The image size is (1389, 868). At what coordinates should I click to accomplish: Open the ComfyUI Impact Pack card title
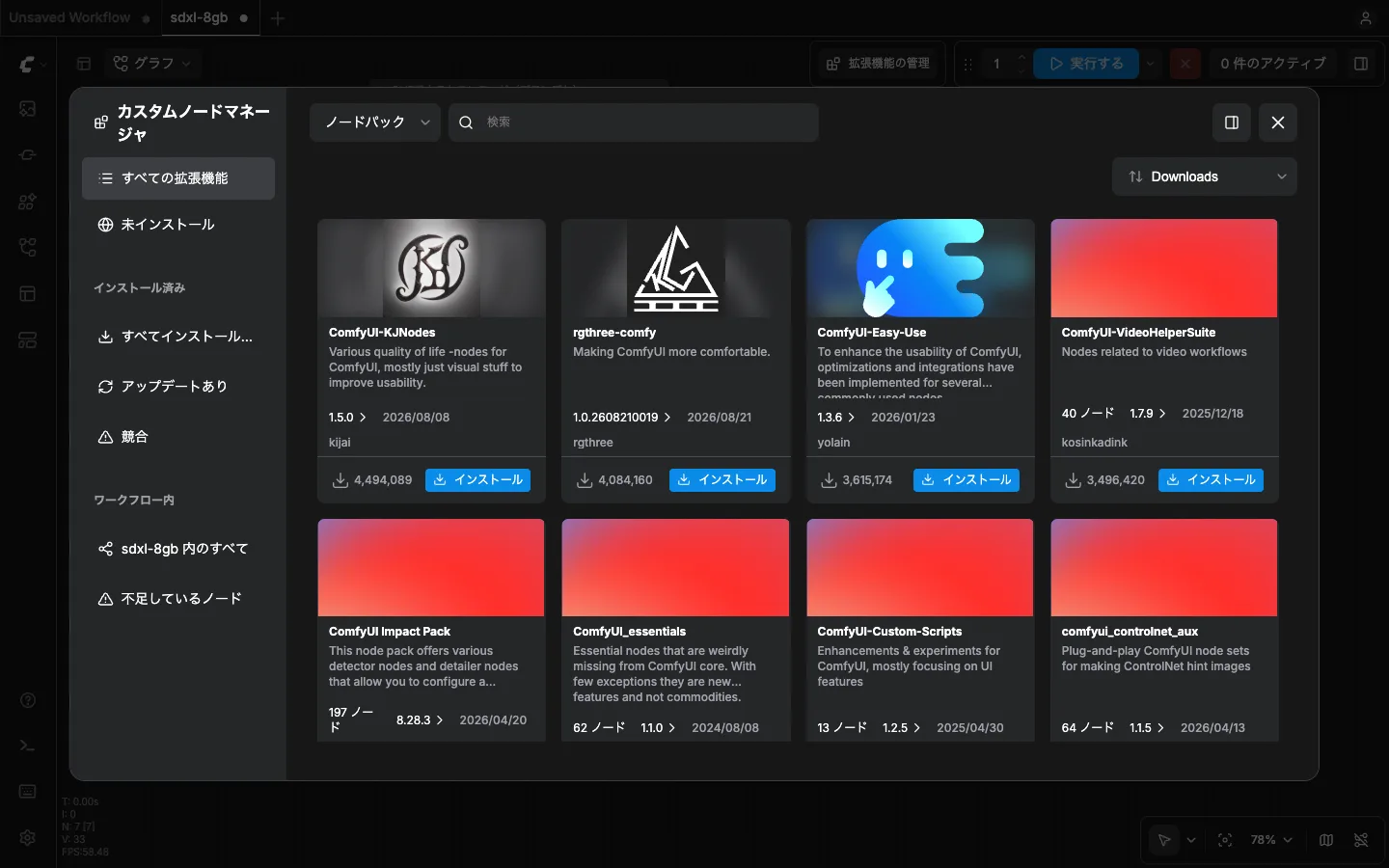pos(390,632)
